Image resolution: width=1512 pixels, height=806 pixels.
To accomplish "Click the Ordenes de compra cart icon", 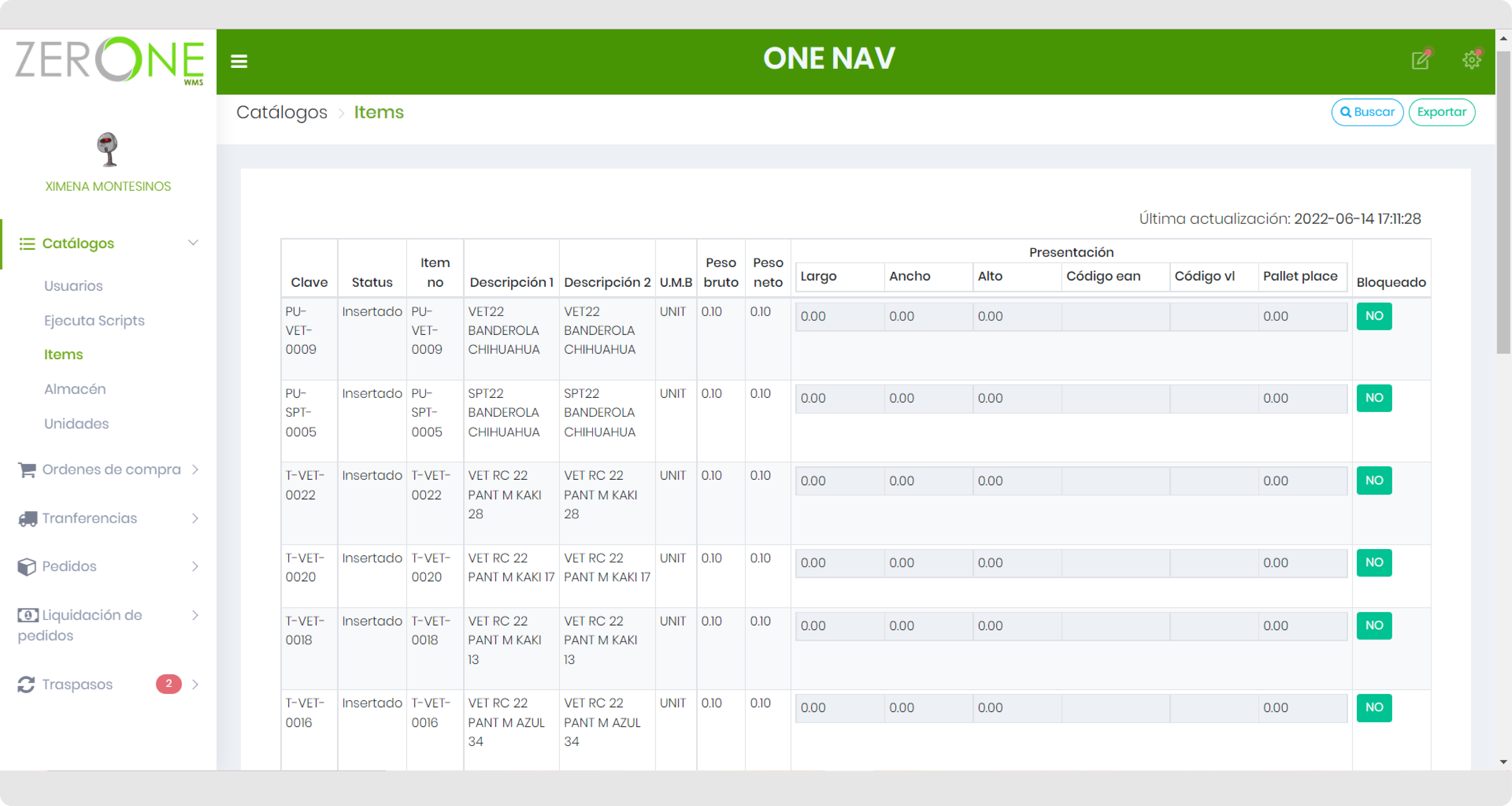I will coord(26,470).
